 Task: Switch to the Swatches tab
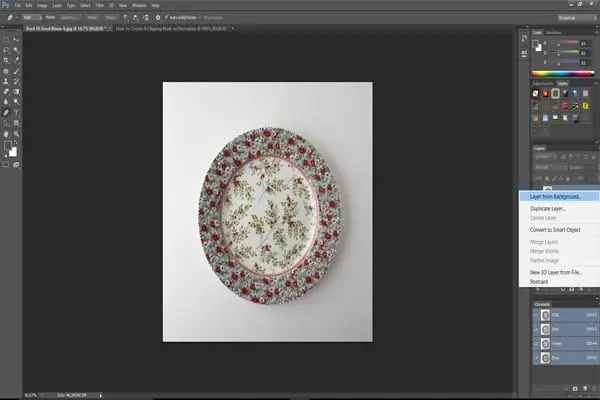tap(553, 33)
